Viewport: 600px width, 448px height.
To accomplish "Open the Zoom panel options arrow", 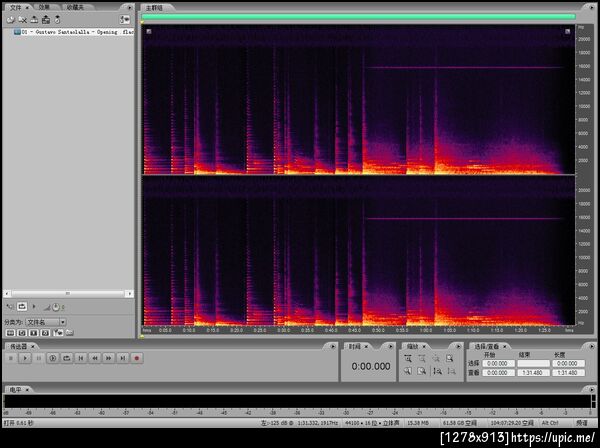I will click(x=458, y=347).
